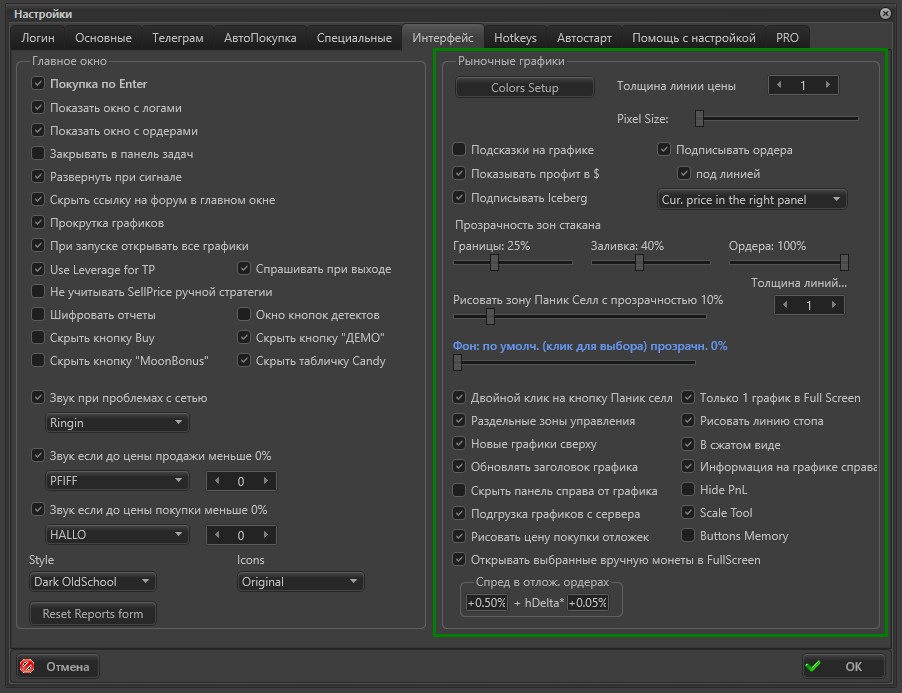
Task: Click the Границы 25% slider handle
Action: (494, 263)
